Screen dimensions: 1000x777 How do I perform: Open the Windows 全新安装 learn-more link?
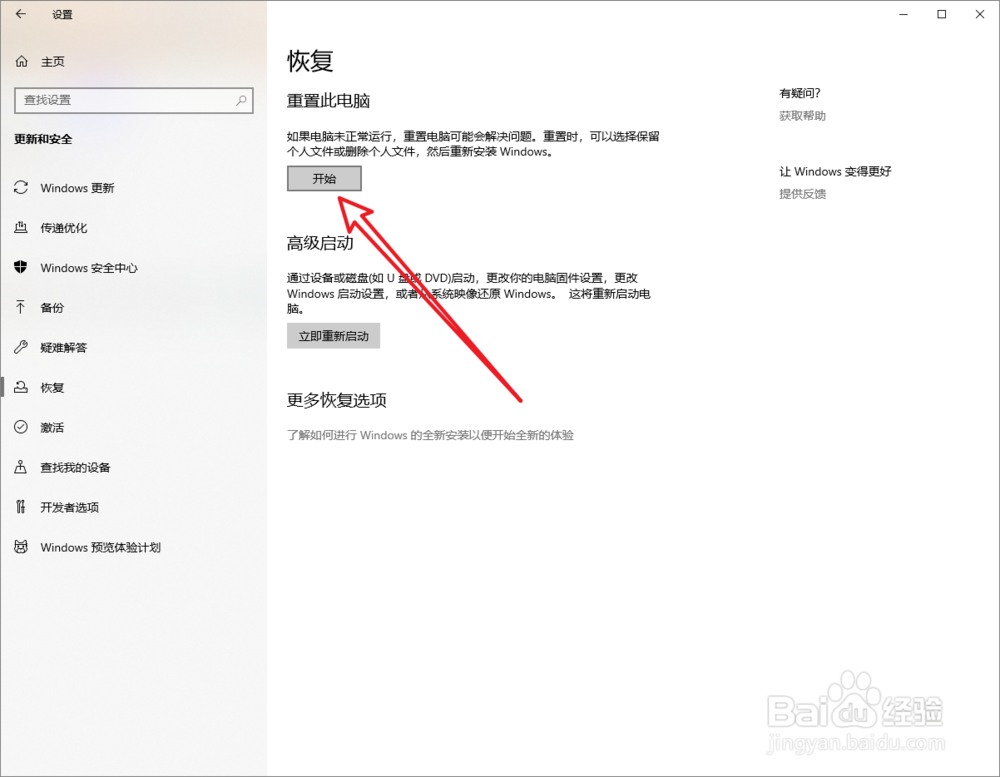pos(432,435)
